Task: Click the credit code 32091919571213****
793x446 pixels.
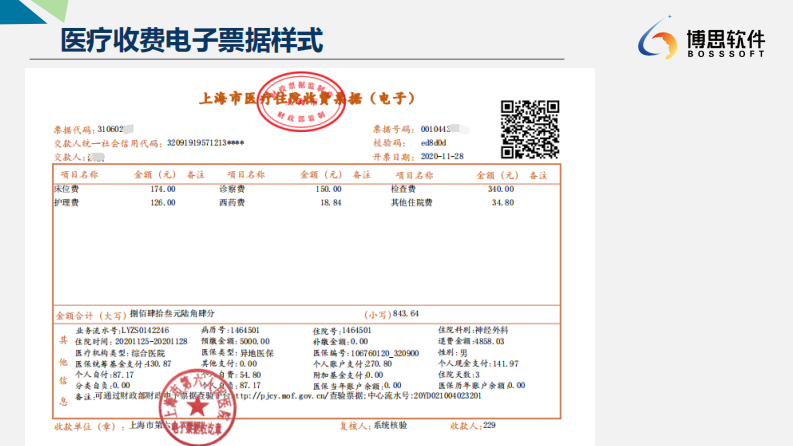Action: point(205,143)
